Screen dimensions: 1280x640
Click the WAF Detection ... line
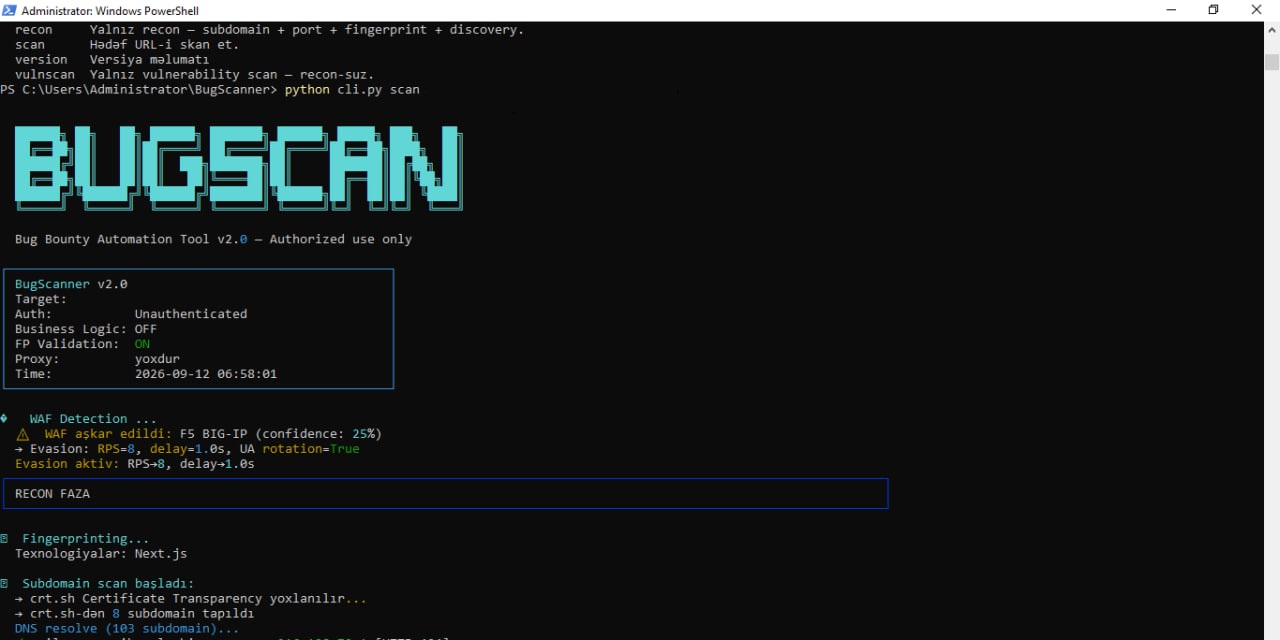tap(93, 419)
